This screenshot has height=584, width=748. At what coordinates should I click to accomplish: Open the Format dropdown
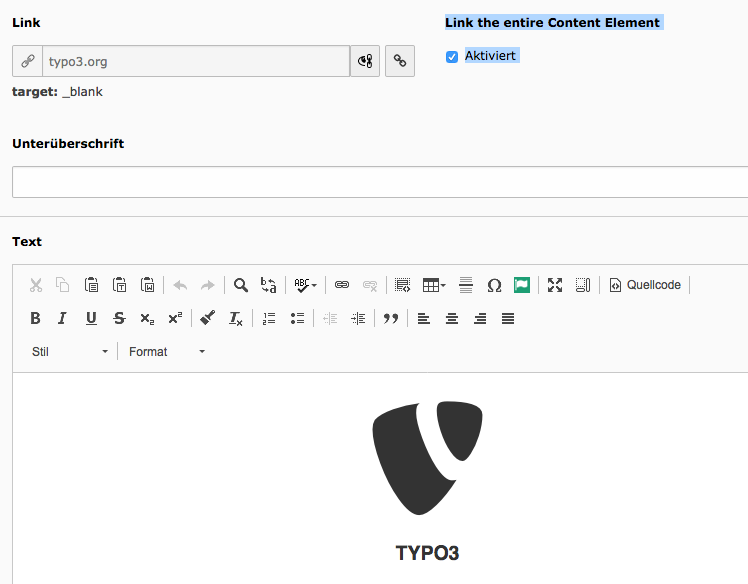[x=167, y=352]
